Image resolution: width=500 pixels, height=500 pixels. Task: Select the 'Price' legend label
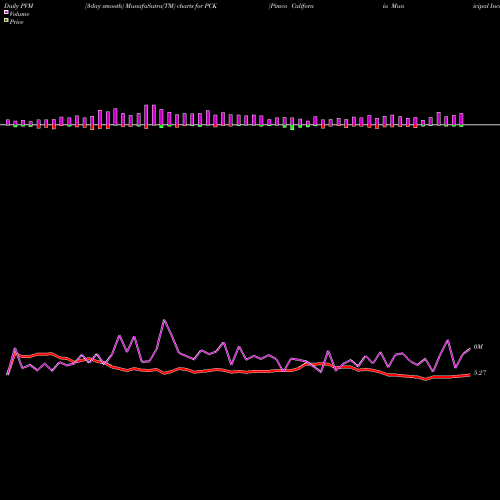click(16, 22)
